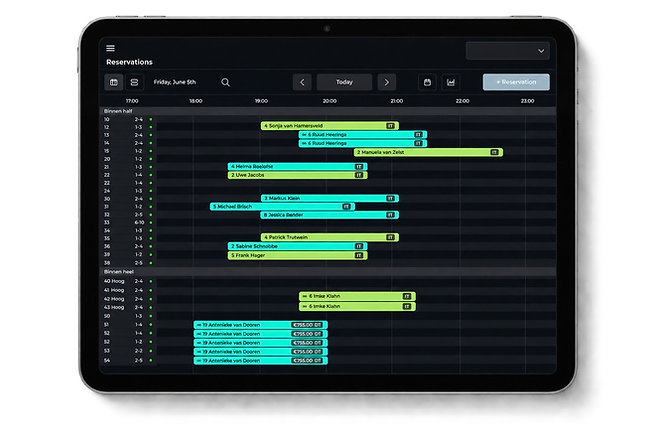Select table row 24
This screenshot has height=436, width=654.
coord(328,191)
